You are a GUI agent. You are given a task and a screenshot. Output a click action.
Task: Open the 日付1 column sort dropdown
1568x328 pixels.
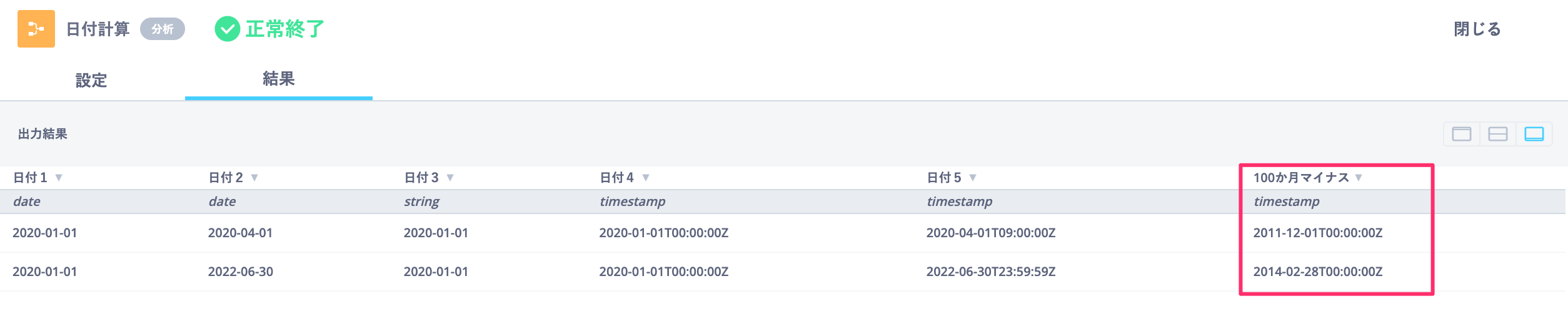pyautogui.click(x=59, y=178)
